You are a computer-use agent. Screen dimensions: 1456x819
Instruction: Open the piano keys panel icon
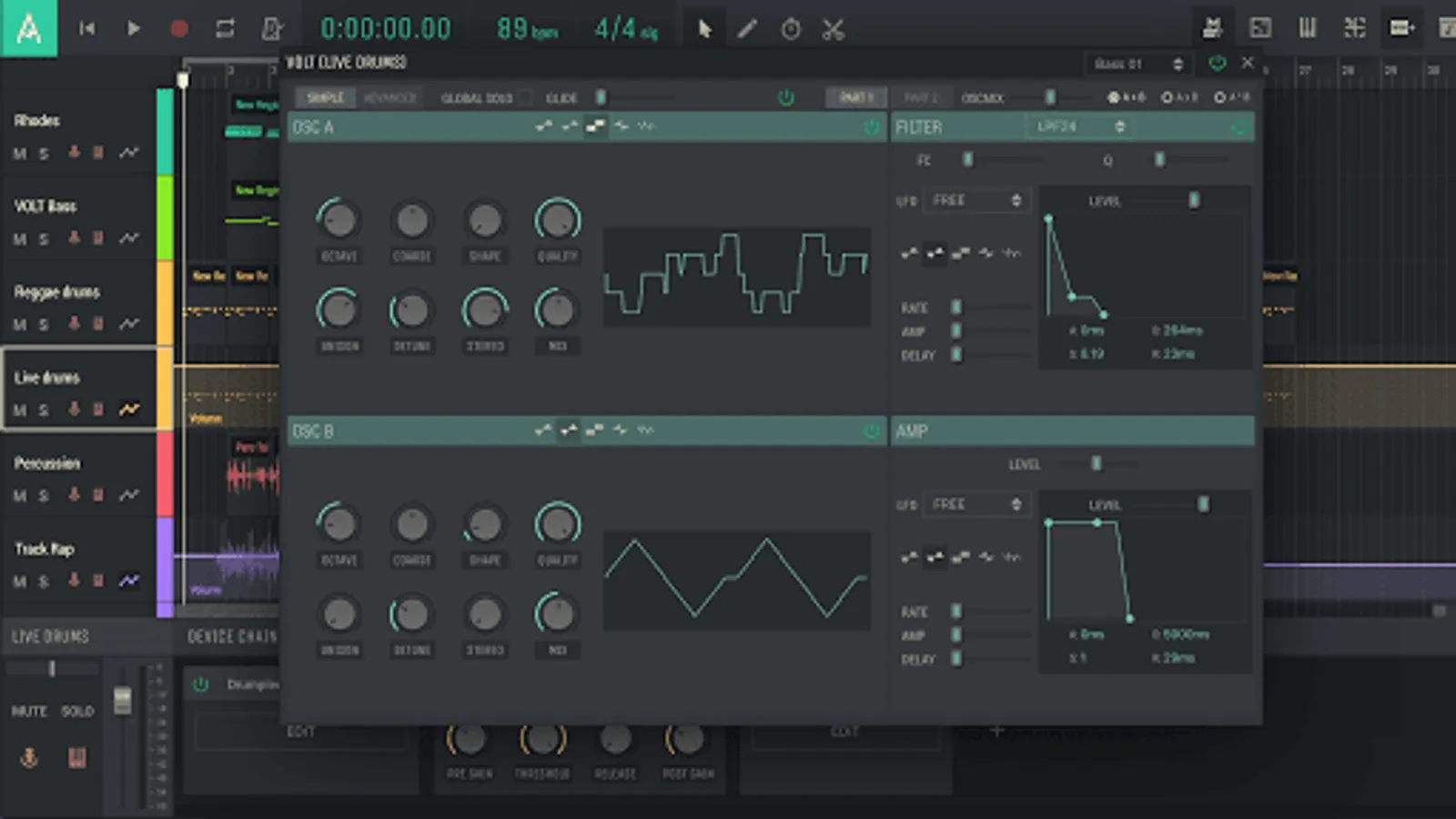point(1308,28)
